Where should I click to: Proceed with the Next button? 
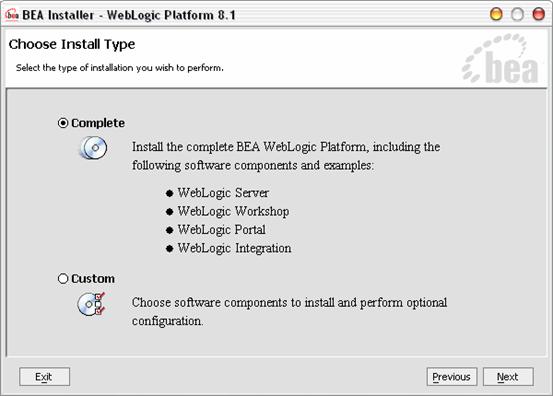[x=508, y=377]
